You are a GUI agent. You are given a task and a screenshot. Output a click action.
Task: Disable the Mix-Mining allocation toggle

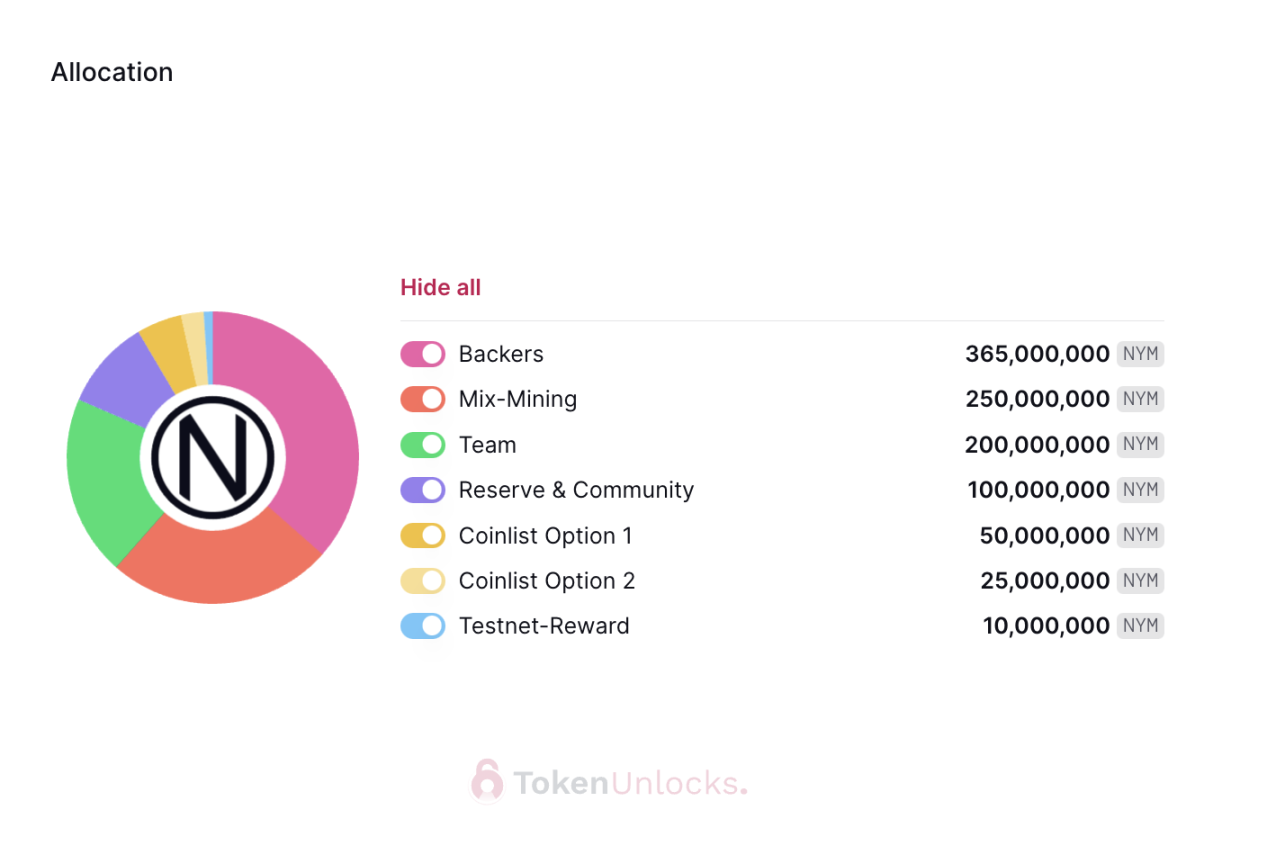(x=423, y=399)
